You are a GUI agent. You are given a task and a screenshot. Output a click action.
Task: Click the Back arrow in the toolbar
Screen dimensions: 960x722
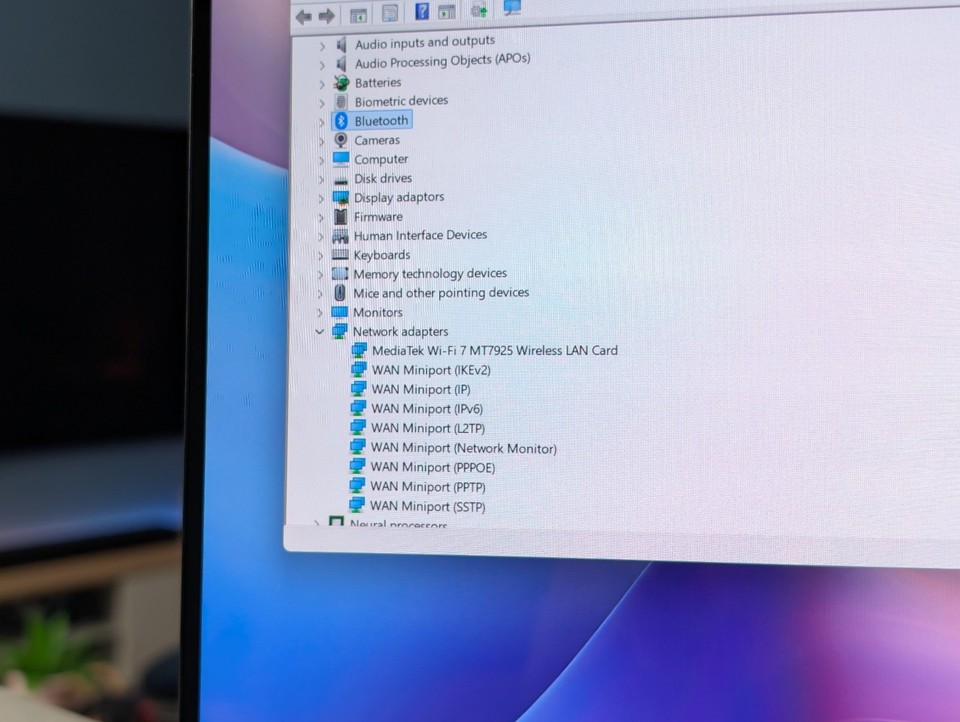coord(304,17)
